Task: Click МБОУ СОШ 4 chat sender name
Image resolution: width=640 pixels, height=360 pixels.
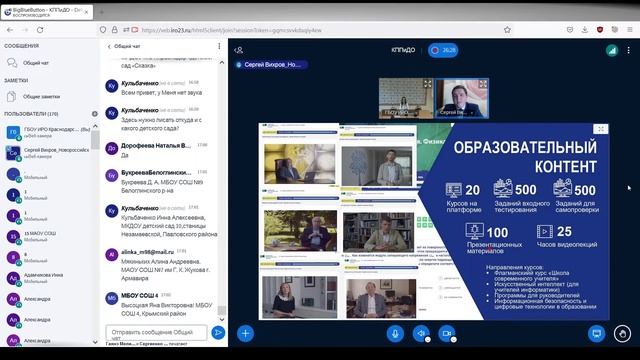Action: click(x=139, y=295)
